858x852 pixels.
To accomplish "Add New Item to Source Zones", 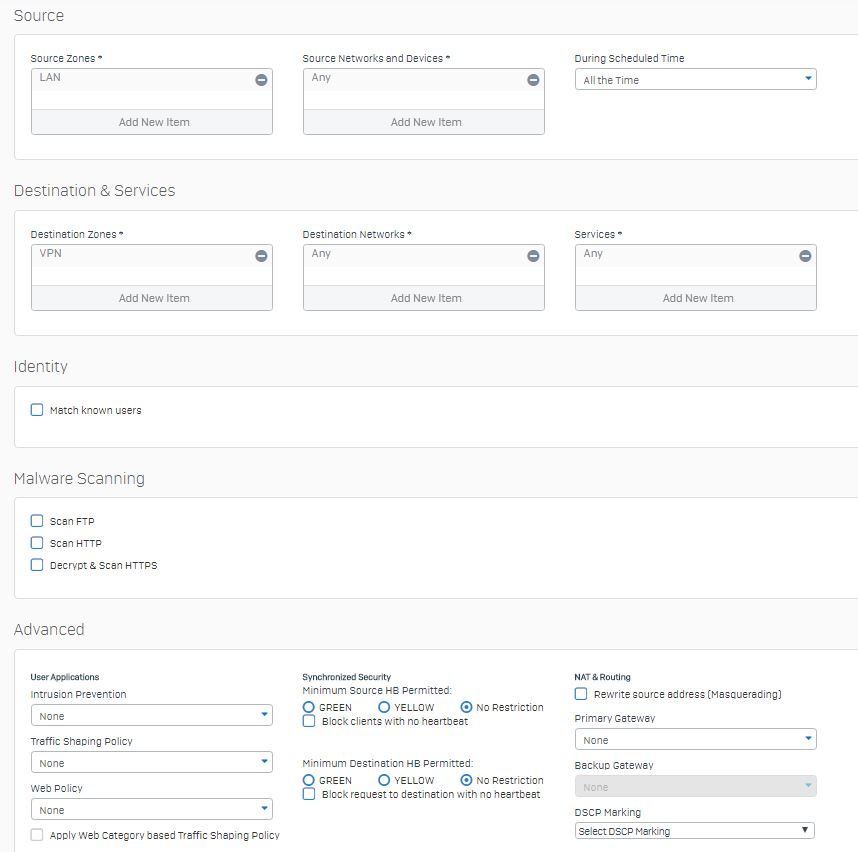I will click(x=152, y=122).
